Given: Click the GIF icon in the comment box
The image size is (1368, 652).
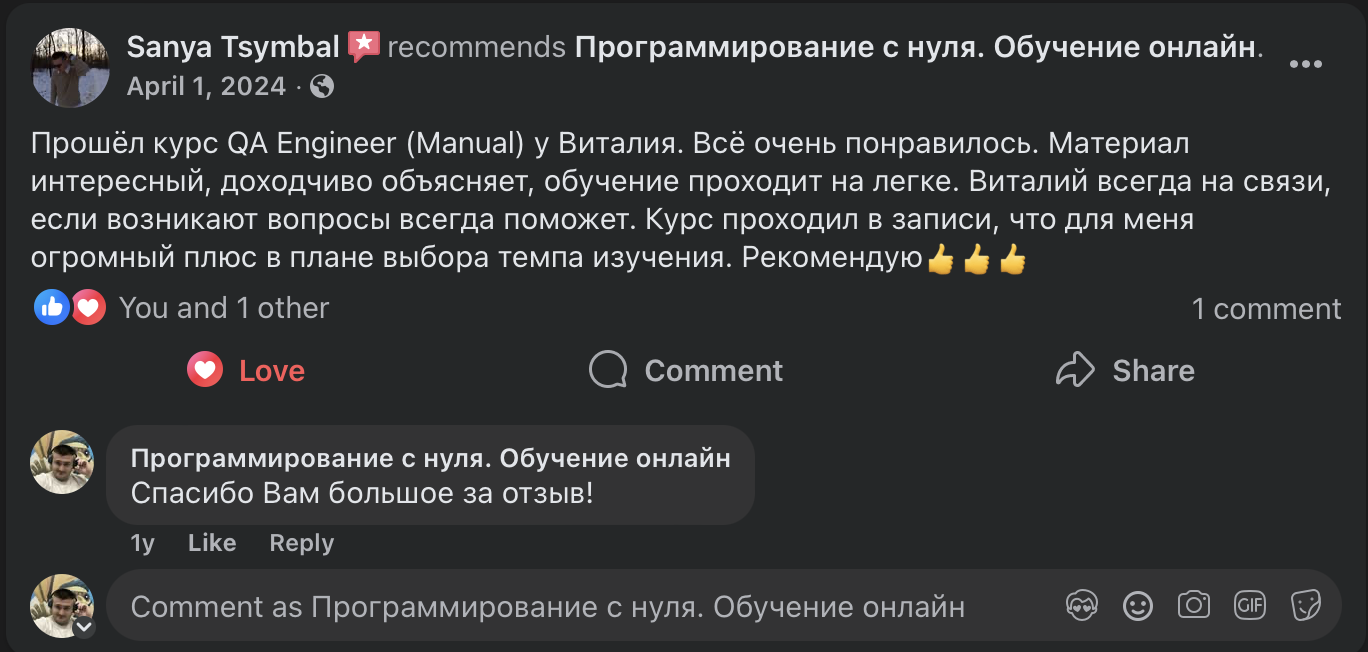Looking at the screenshot, I should 1249,605.
